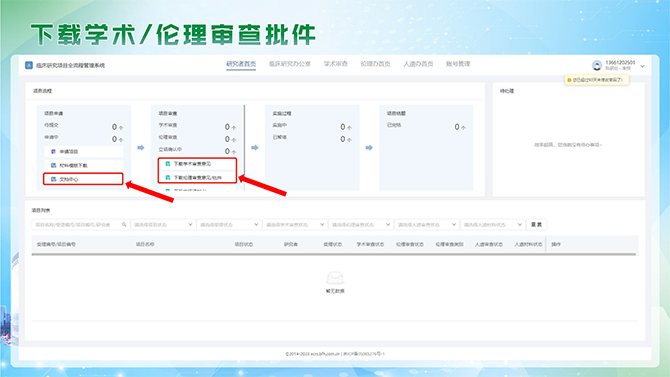670x377 pixels.
Task: Click the 操作 column header
Action: pyautogui.click(x=556, y=244)
